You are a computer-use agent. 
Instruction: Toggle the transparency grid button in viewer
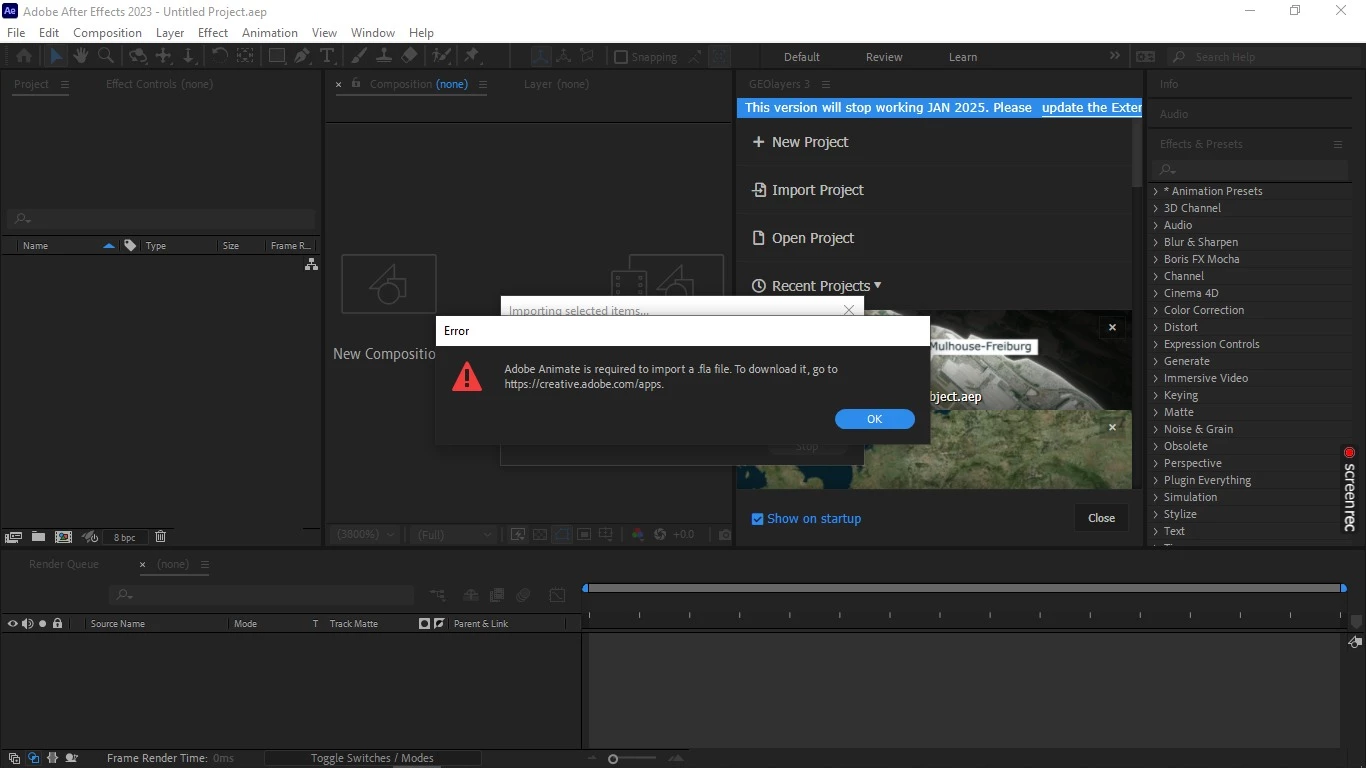[x=540, y=535]
